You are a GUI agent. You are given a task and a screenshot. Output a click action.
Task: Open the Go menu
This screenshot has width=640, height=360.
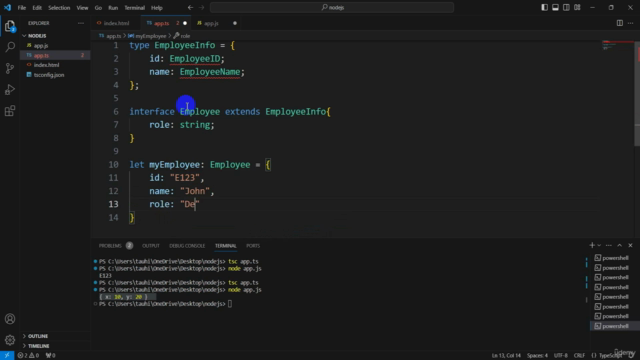(x=98, y=8)
